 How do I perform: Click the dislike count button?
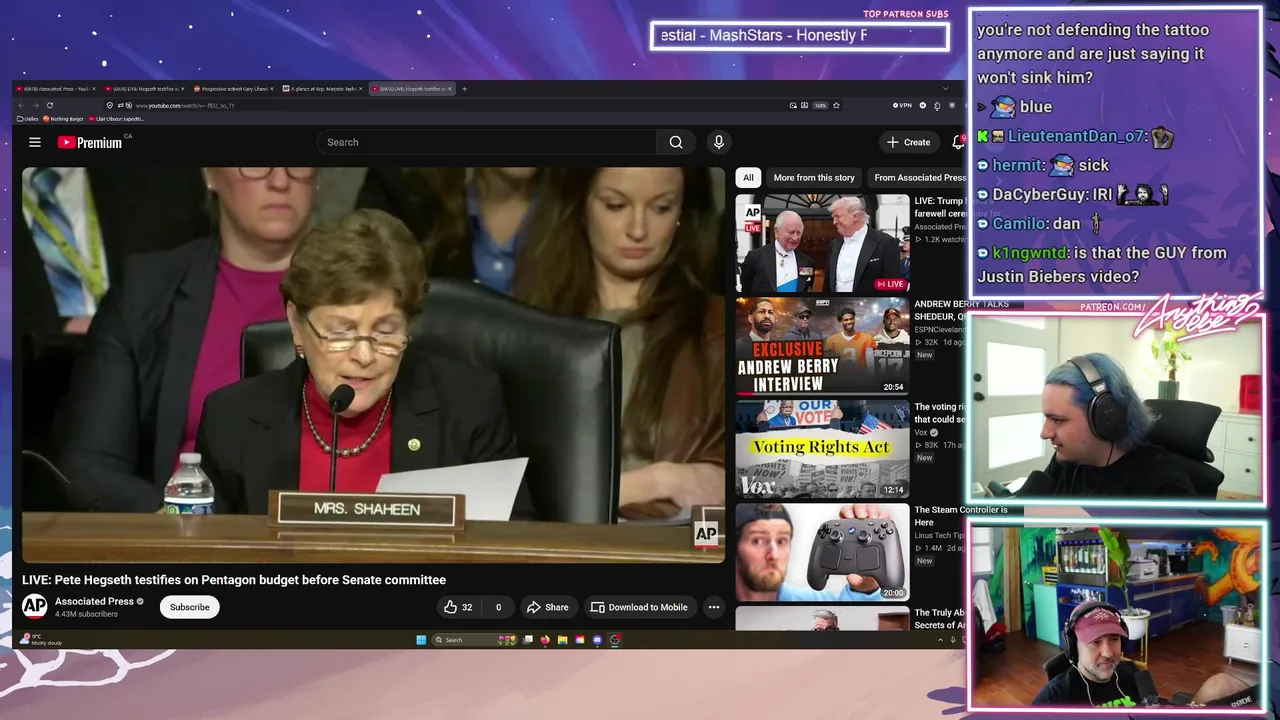pyautogui.click(x=498, y=607)
